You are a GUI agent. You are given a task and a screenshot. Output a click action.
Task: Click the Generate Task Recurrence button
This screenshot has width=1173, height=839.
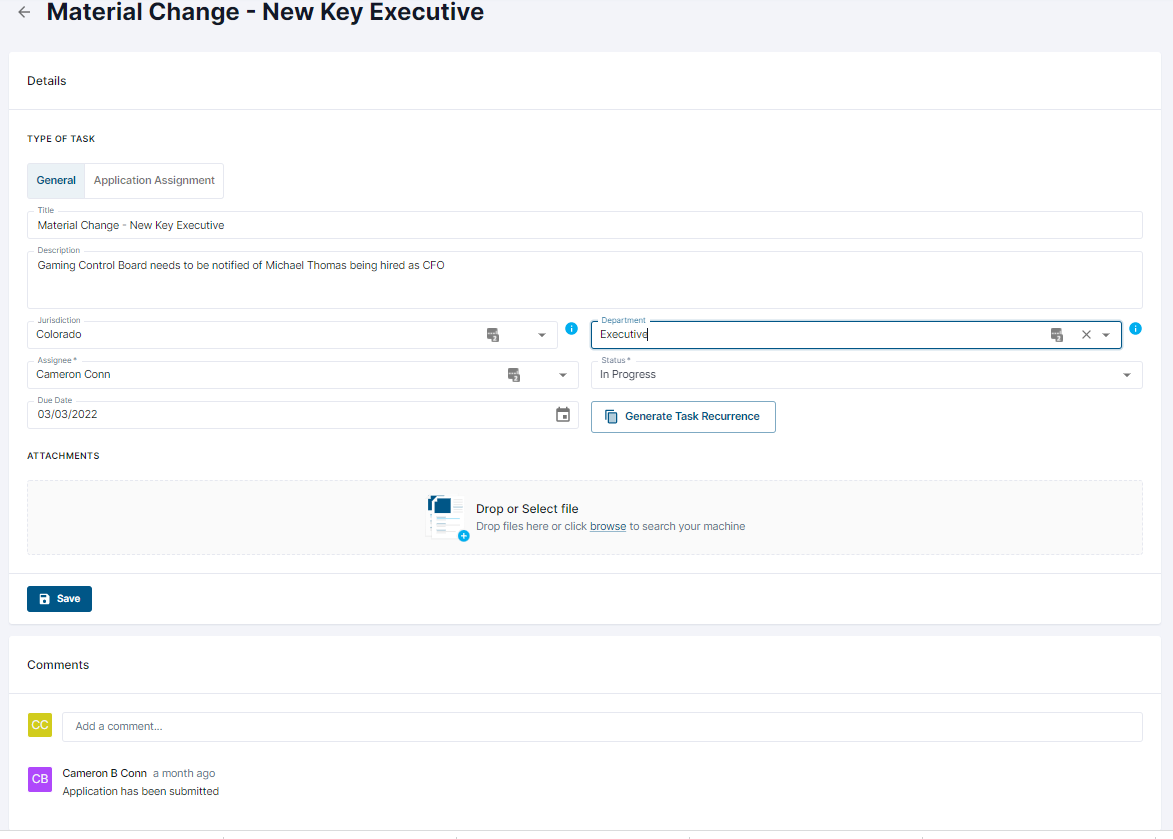(683, 416)
